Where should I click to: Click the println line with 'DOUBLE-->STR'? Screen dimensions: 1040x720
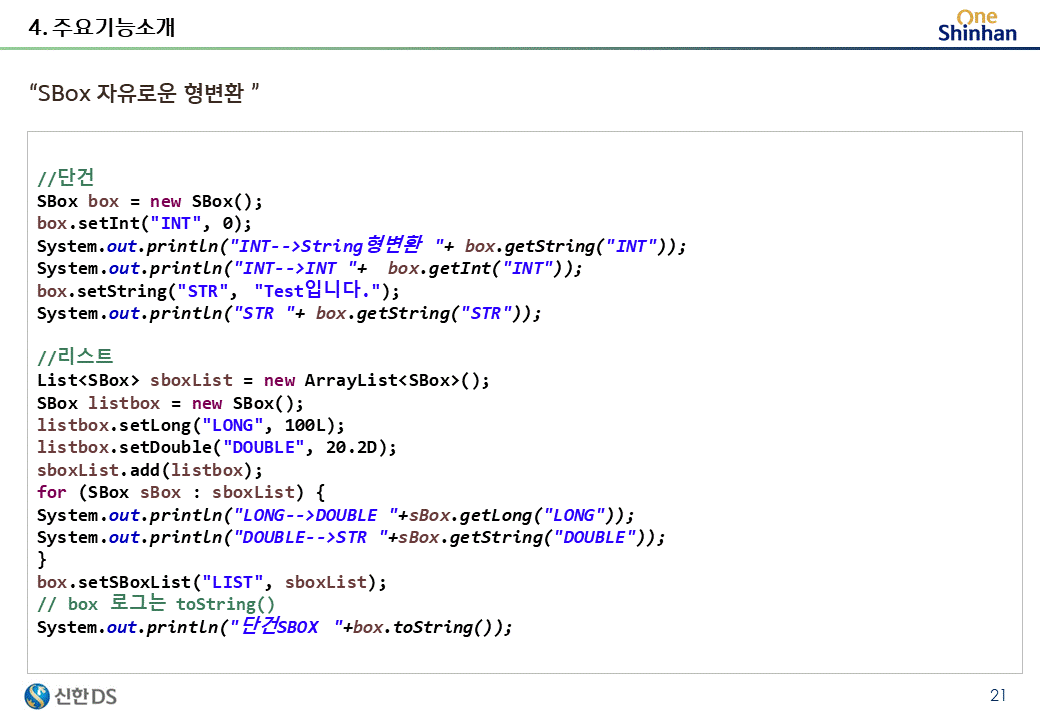tap(351, 537)
